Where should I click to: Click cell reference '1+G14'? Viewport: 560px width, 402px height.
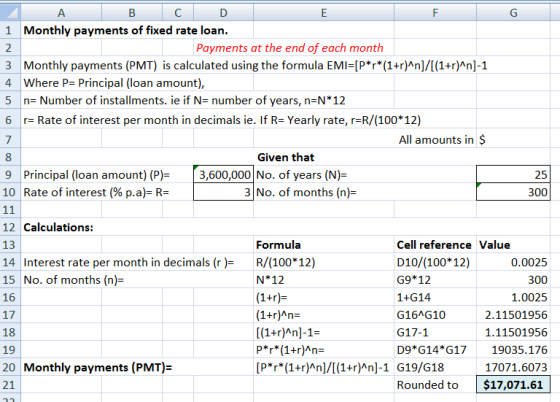pyautogui.click(x=414, y=297)
